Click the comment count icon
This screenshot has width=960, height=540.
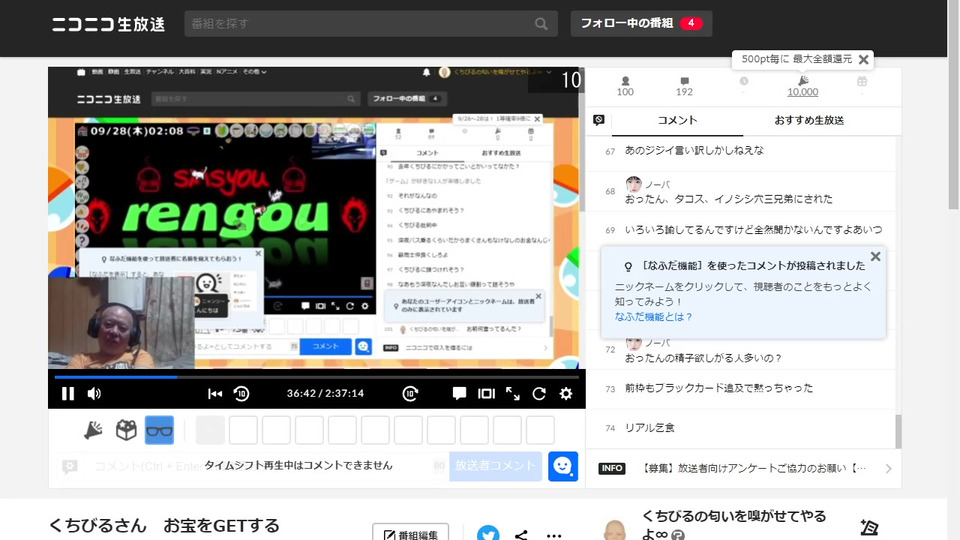pos(684,81)
